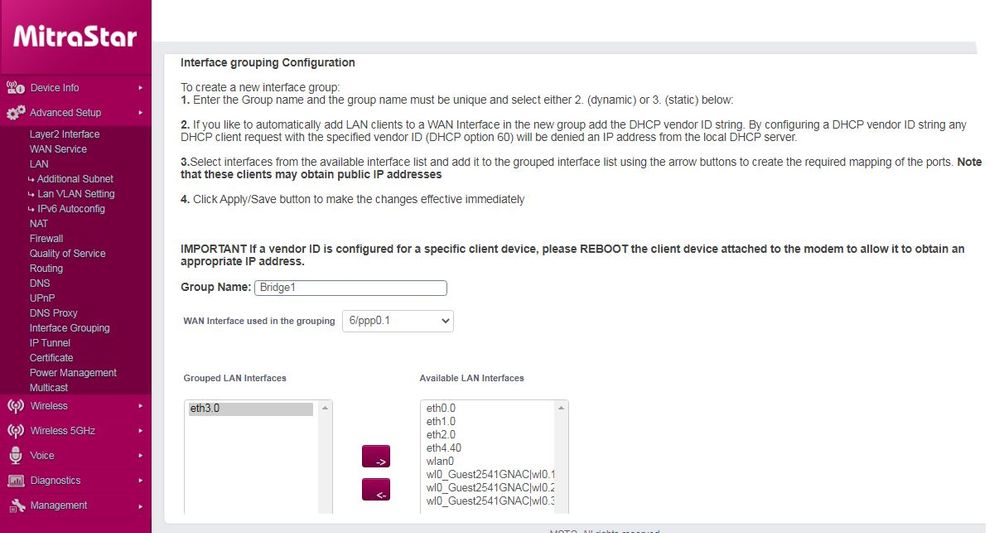Viewport: 999px width, 533px height.
Task: Expand the Wireless 5GHz submenu arrow
Action: point(141,431)
